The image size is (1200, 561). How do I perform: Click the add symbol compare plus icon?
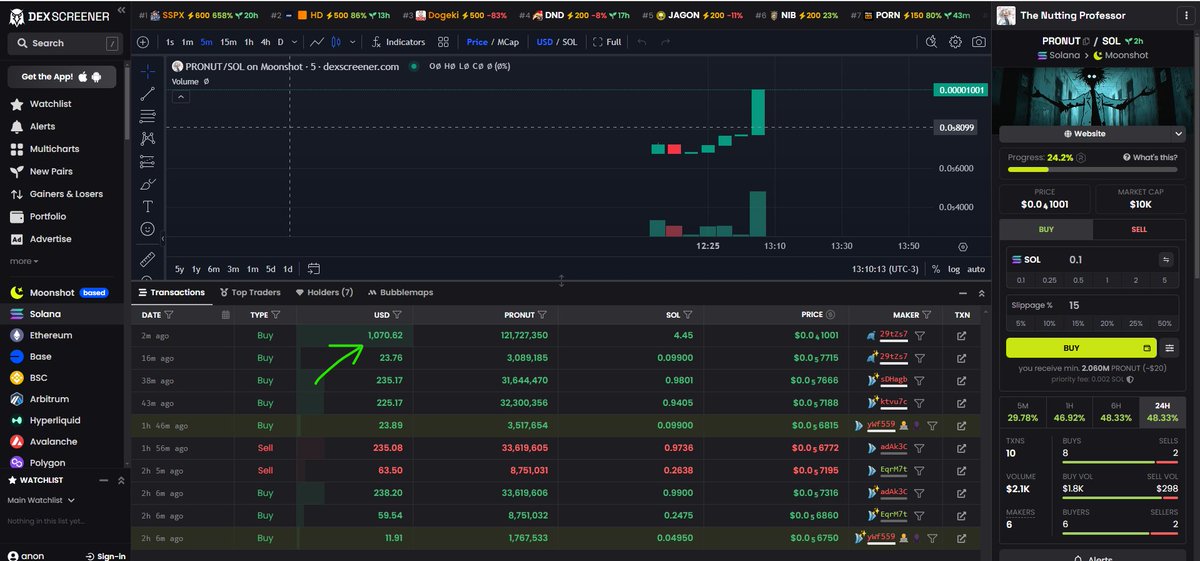pyautogui.click(x=143, y=42)
